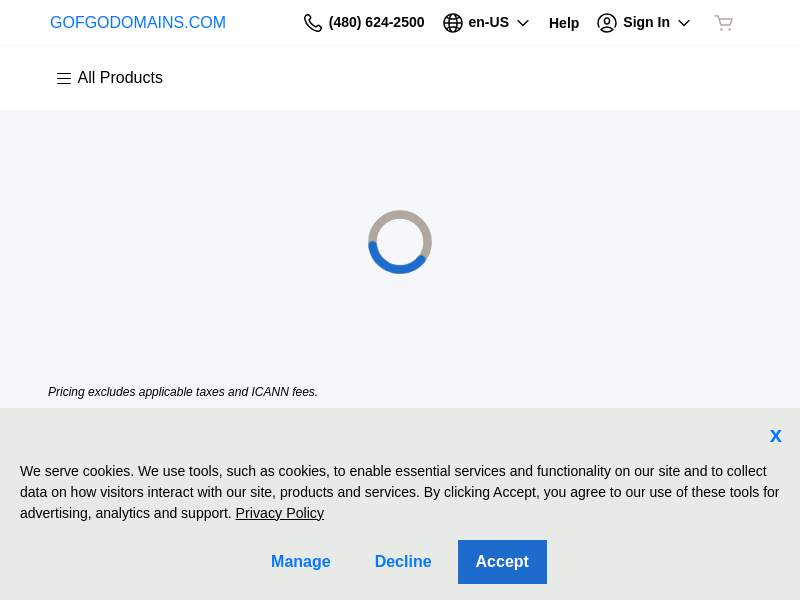Click the GOFGODOMAINS.COM site logo
The image size is (800, 600).
(x=138, y=23)
